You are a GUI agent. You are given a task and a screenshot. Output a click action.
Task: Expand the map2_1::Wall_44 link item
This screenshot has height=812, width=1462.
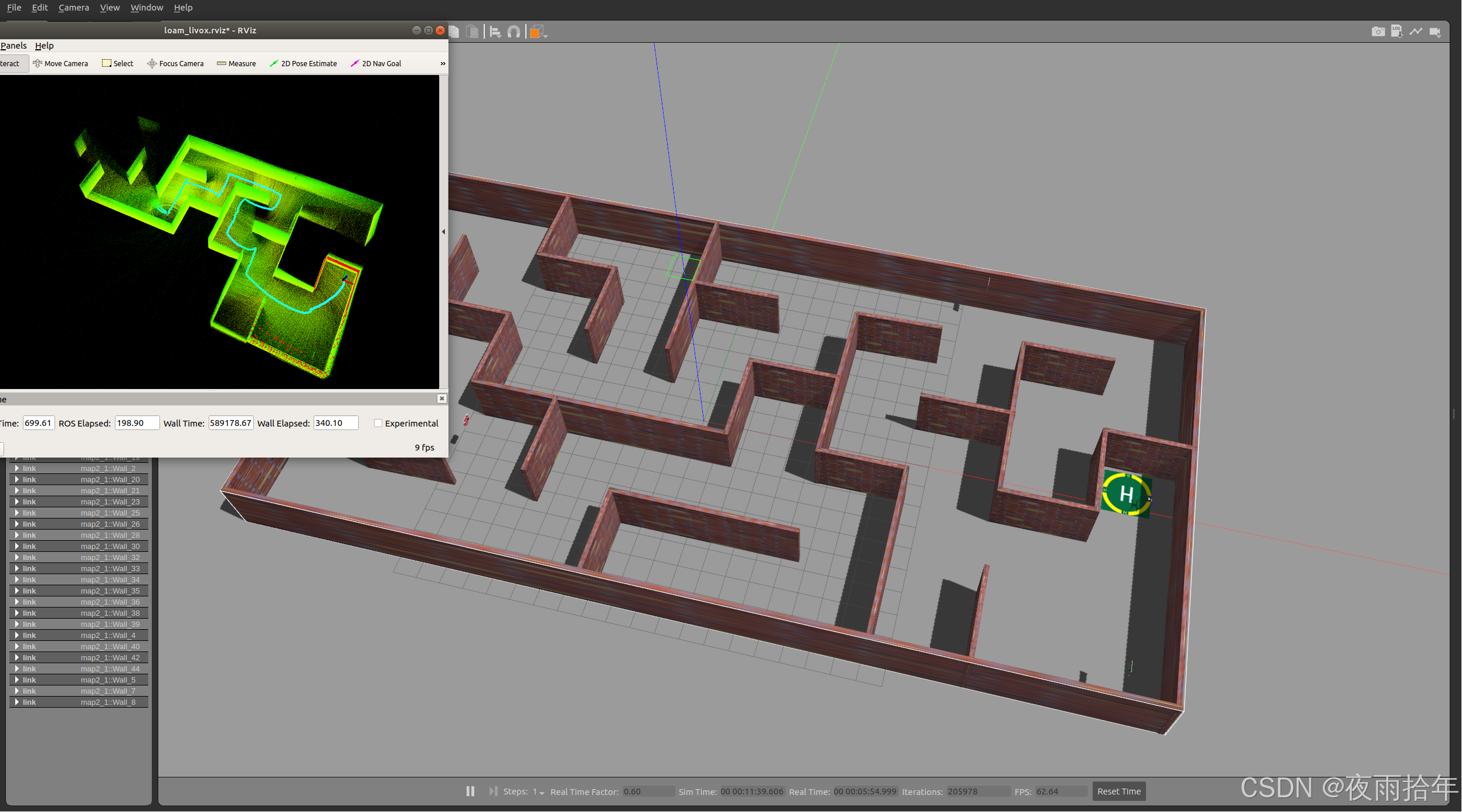pyautogui.click(x=17, y=668)
